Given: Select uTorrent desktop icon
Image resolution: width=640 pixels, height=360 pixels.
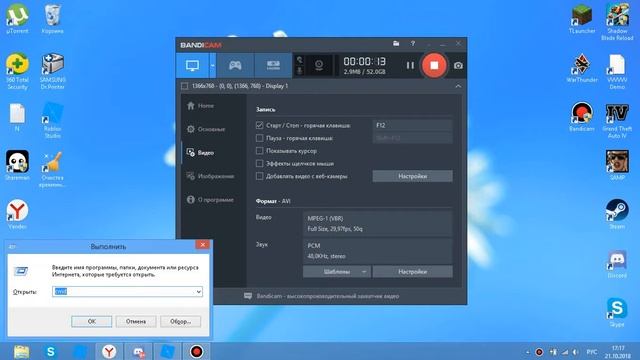Looking at the screenshot, I should tap(17, 19).
